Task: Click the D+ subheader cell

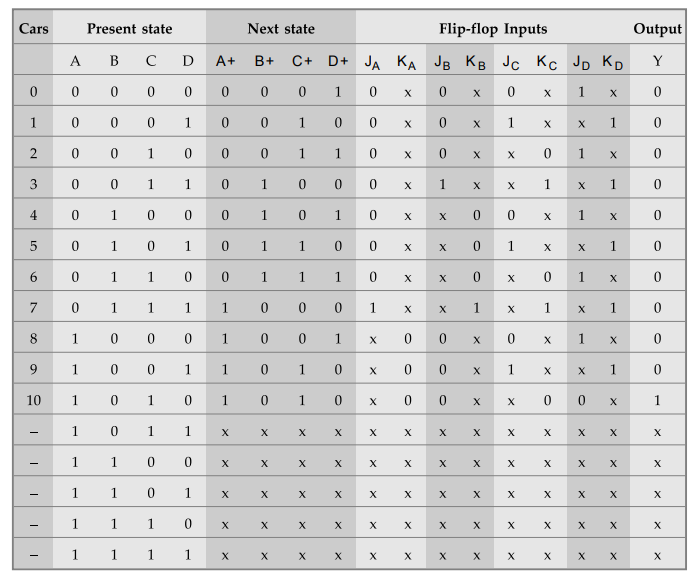Action: click(x=338, y=61)
